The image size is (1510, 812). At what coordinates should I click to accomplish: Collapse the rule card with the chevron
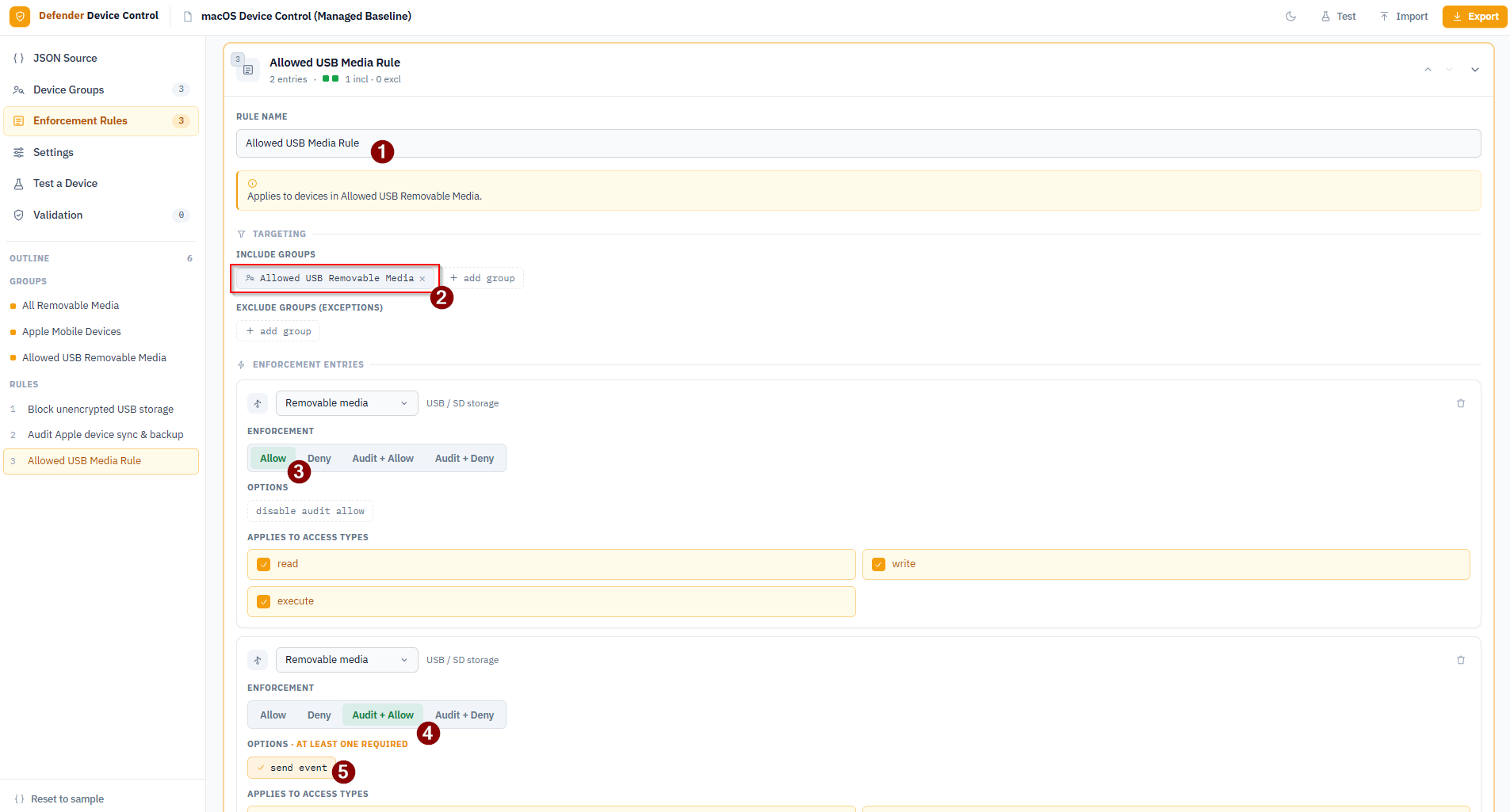(x=1475, y=70)
